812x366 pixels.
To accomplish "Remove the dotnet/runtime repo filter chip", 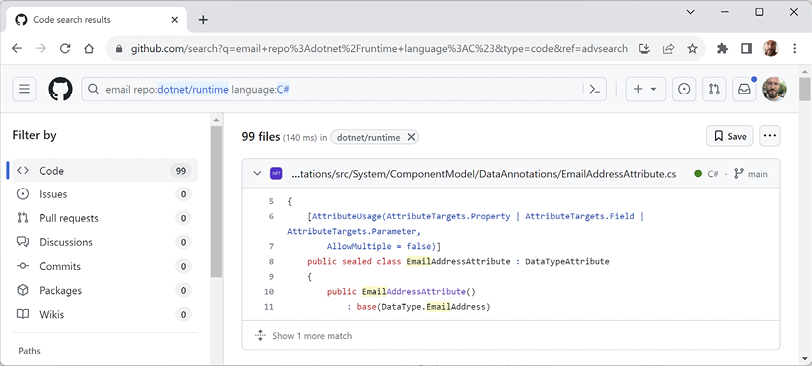I will tap(411, 137).
